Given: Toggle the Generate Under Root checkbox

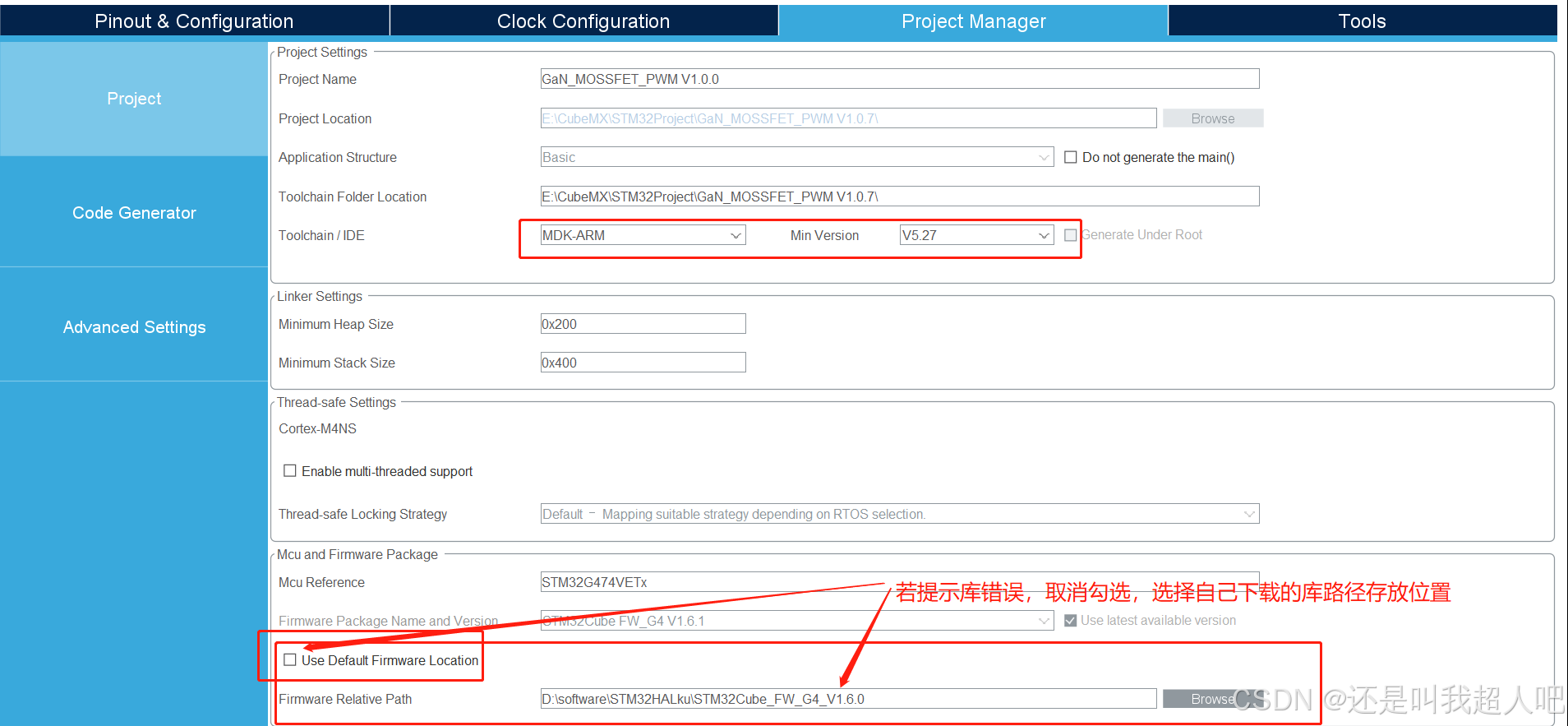Looking at the screenshot, I should [x=1071, y=235].
